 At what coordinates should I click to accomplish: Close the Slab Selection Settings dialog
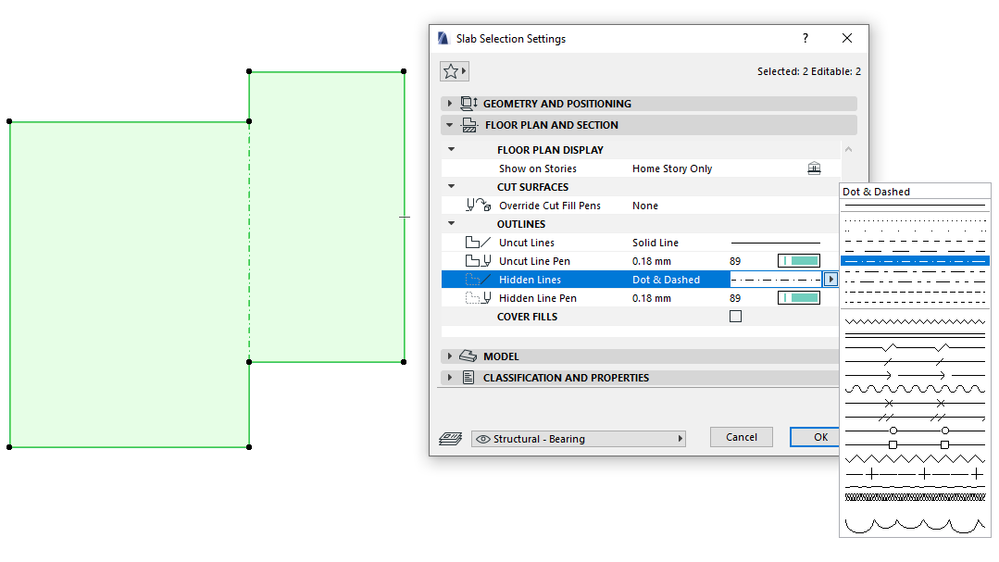pyautogui.click(x=847, y=38)
